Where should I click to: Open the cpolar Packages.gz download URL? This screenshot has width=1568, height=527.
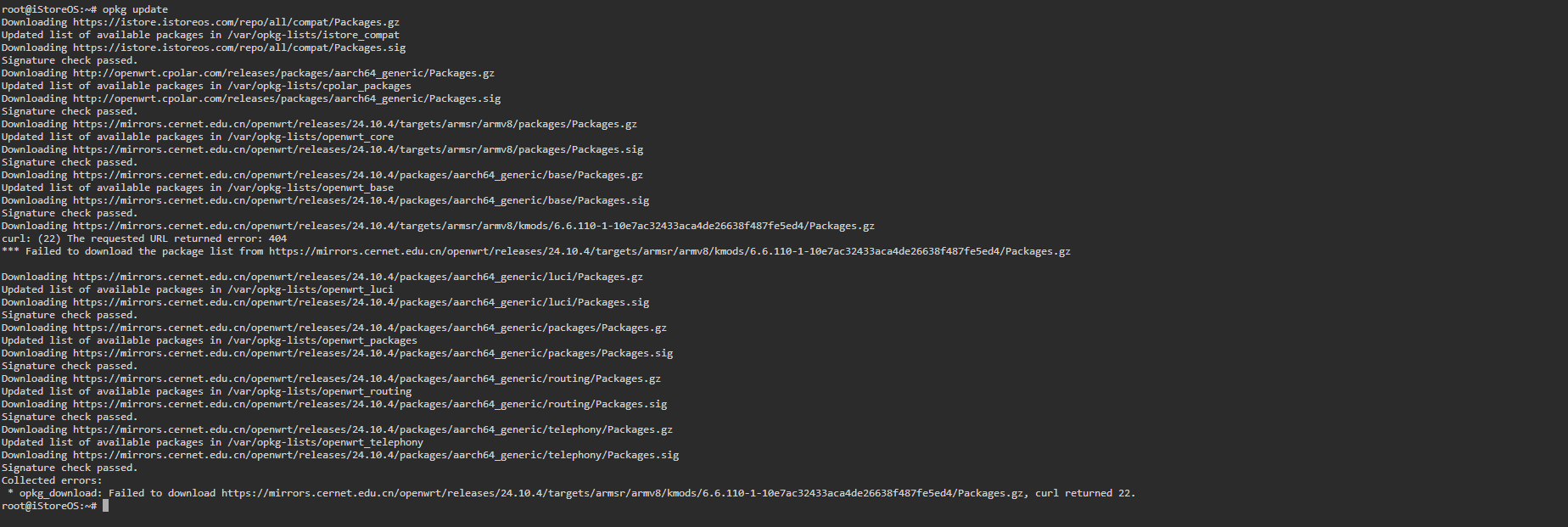283,73
